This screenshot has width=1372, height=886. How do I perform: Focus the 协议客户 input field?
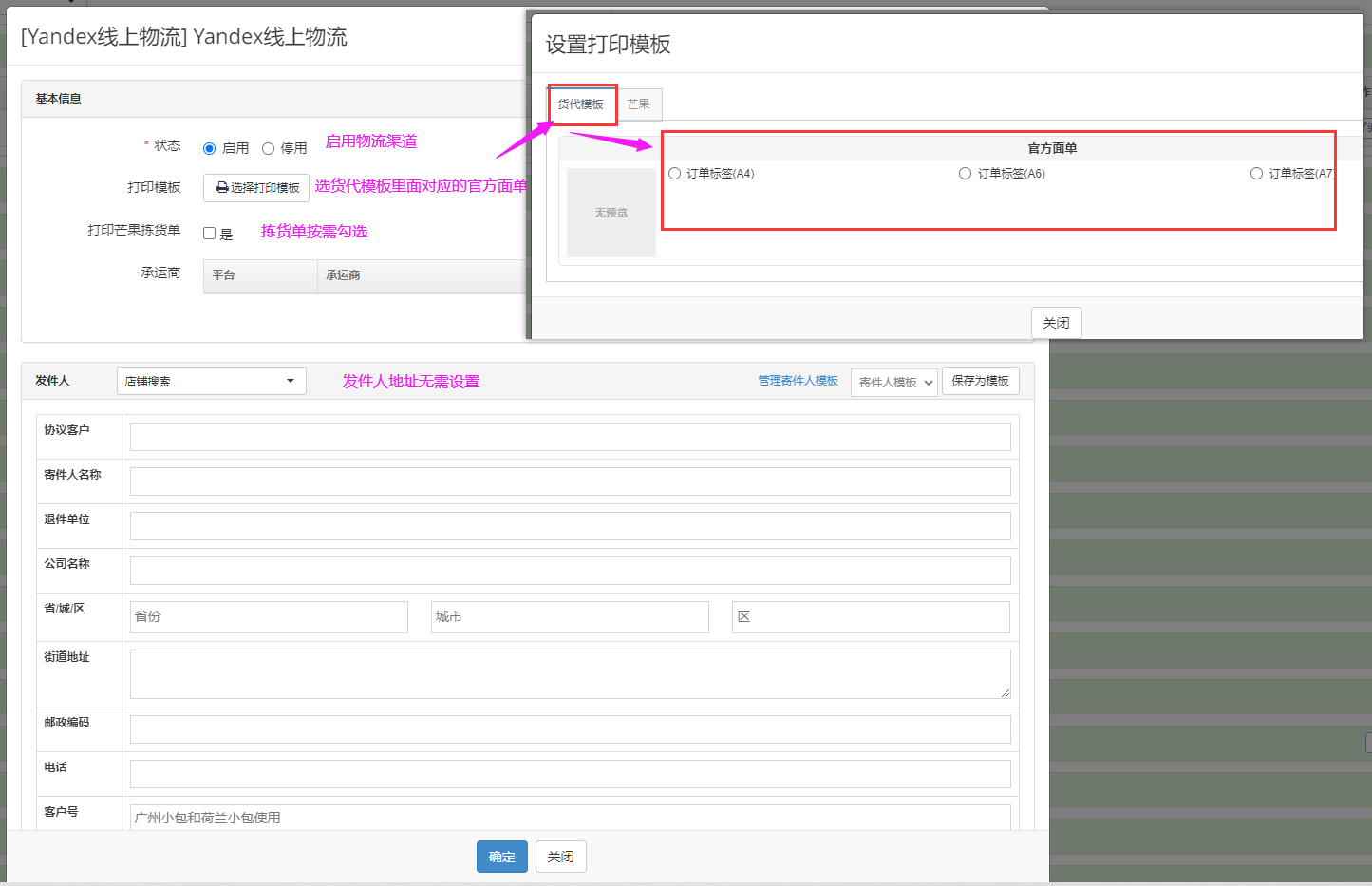point(571,437)
